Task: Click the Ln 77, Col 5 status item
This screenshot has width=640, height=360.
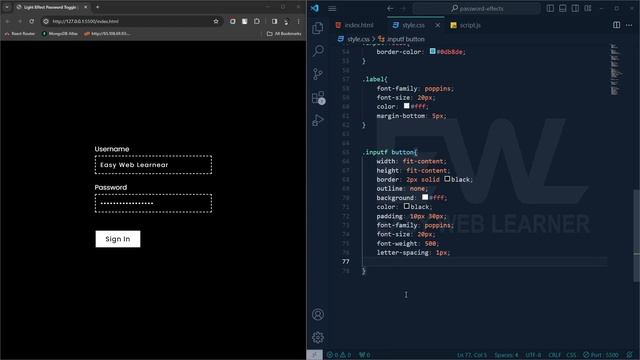Action: coord(472,355)
